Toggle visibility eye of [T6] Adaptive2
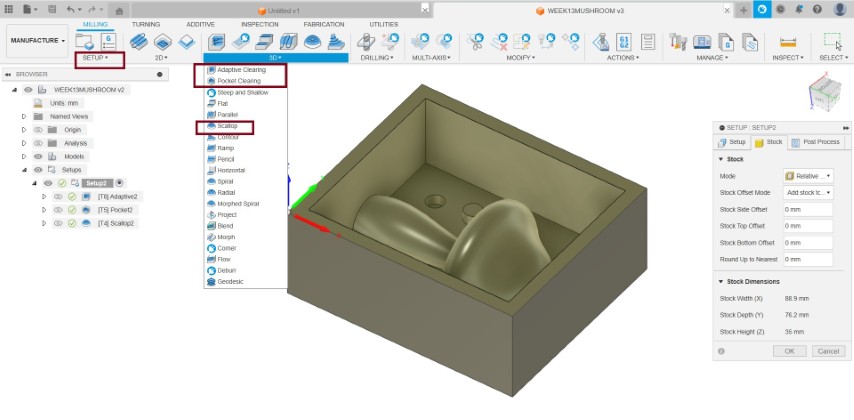The height and width of the screenshot is (420, 854). click(58, 197)
